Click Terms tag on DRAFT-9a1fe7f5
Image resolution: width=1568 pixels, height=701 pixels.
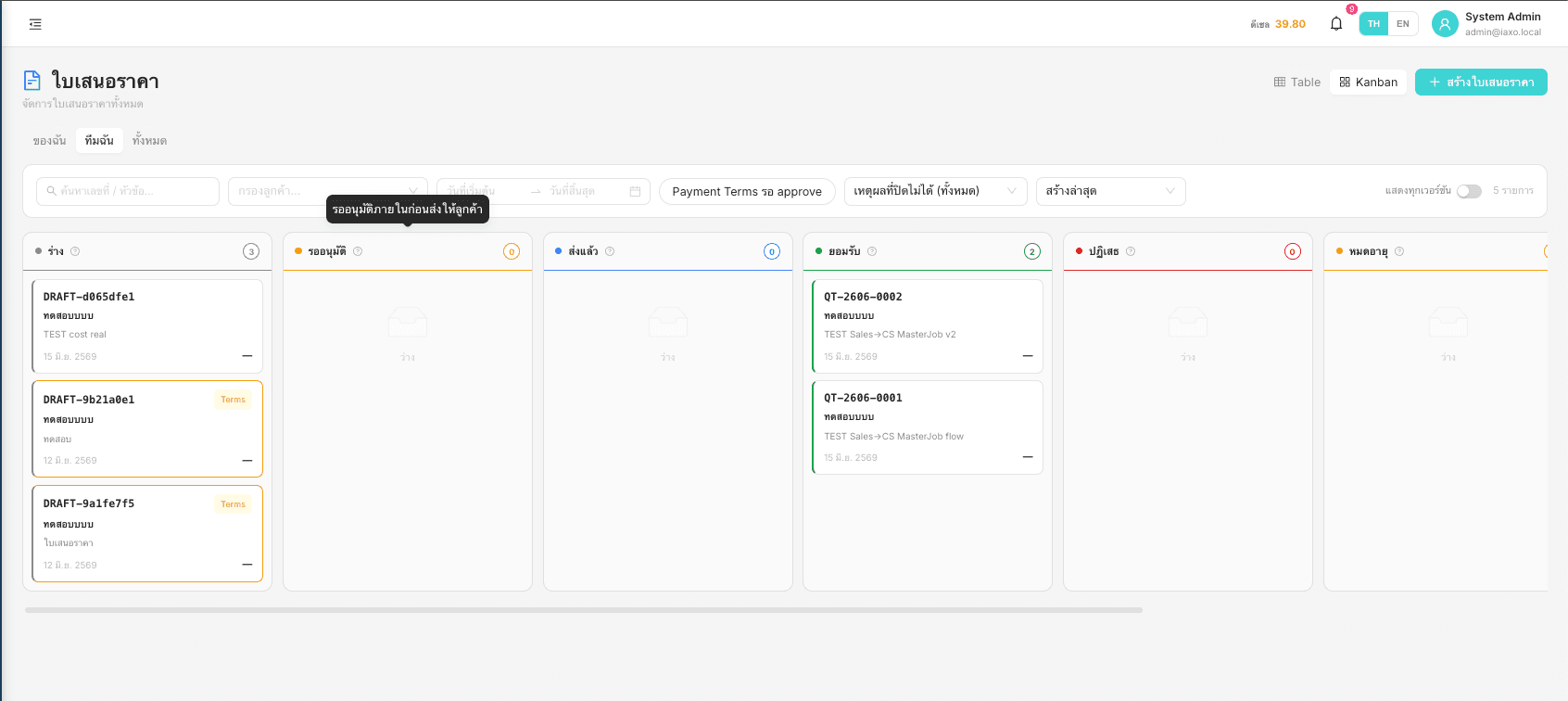point(234,504)
